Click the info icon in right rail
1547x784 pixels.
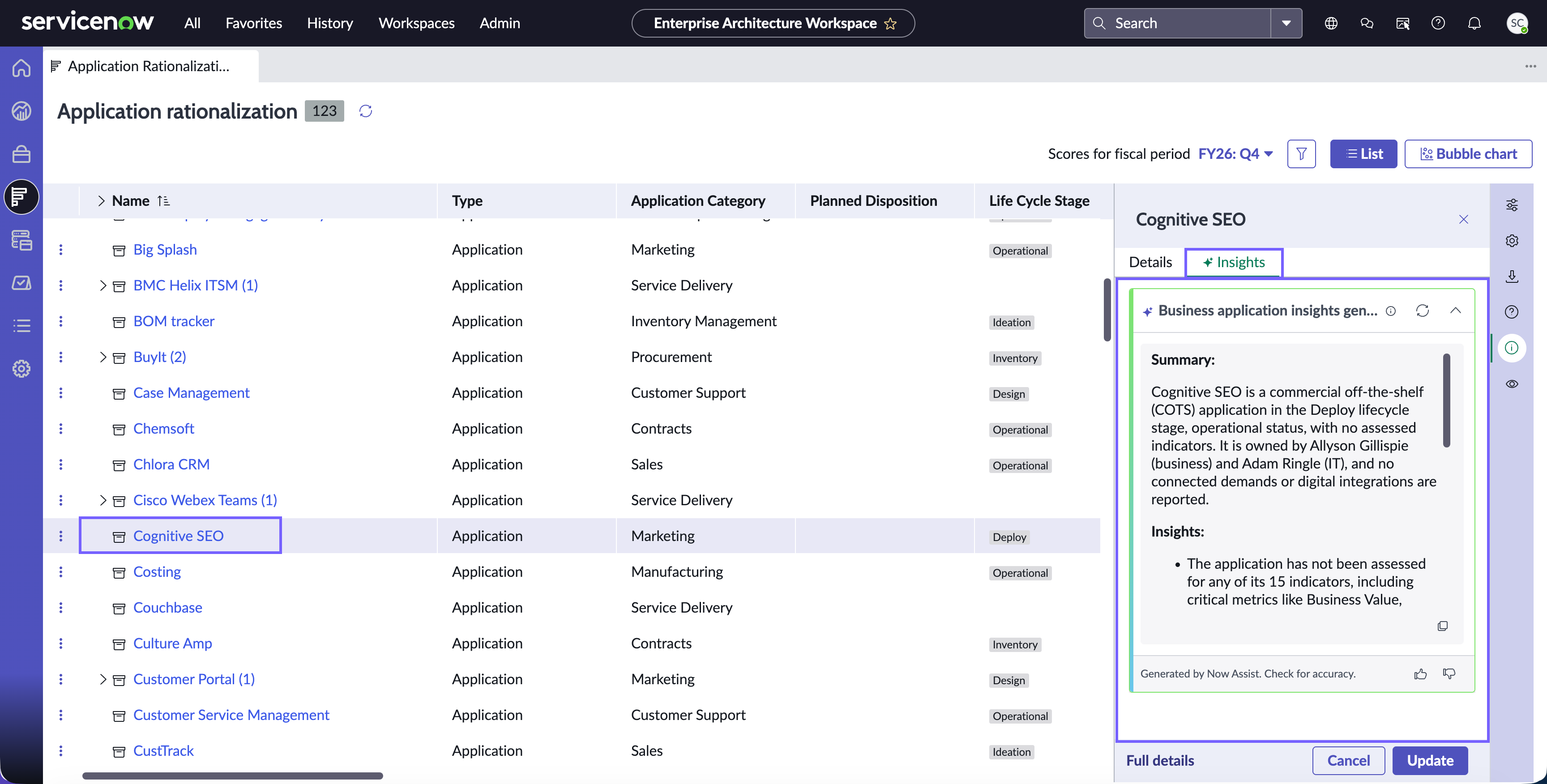tap(1512, 348)
